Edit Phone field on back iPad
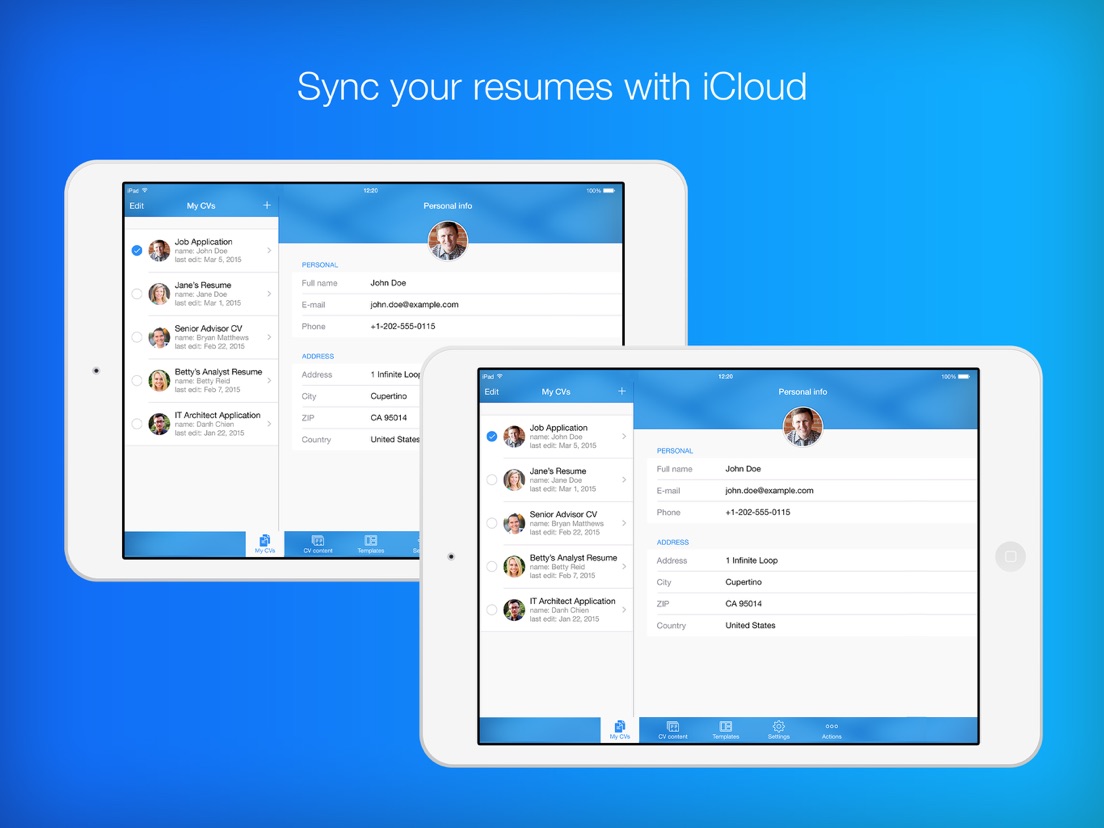The height and width of the screenshot is (828, 1104). point(457,327)
